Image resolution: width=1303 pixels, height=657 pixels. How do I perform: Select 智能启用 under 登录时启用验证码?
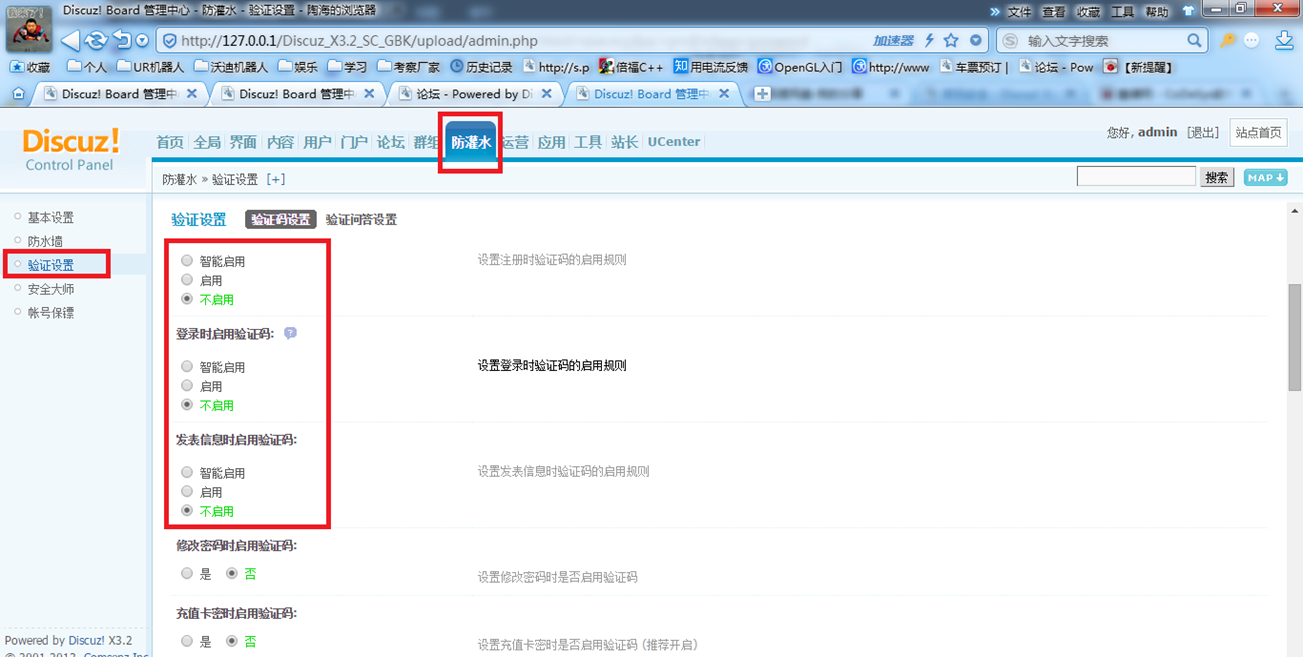tap(187, 367)
